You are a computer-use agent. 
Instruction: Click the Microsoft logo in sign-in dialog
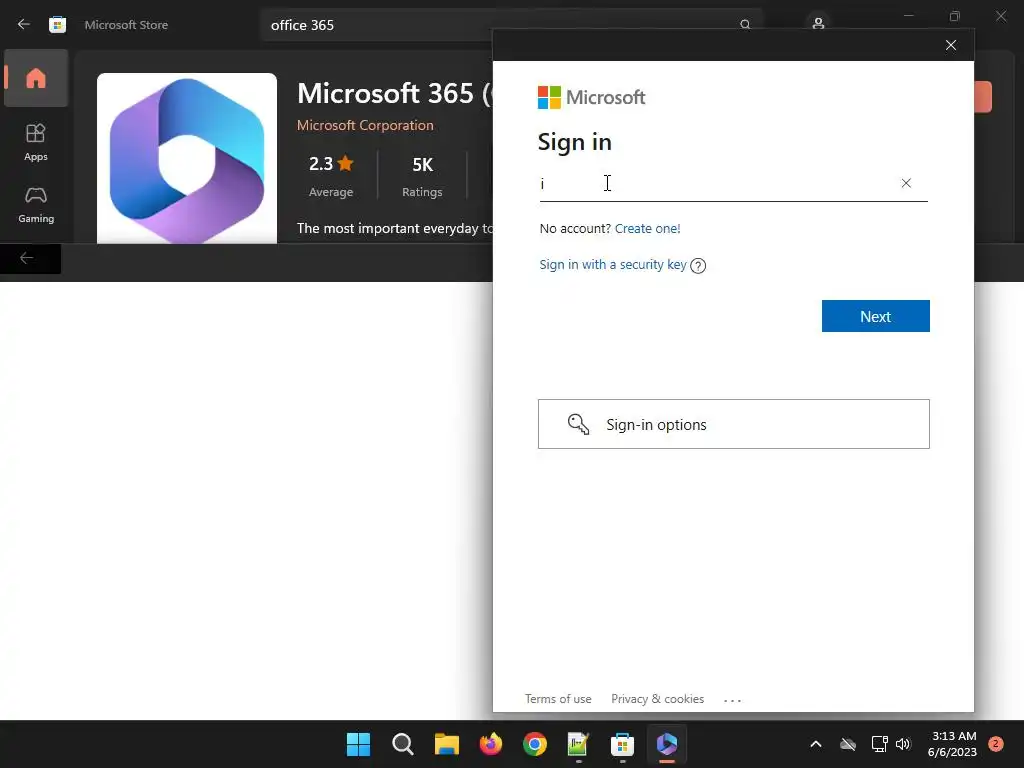tap(591, 97)
